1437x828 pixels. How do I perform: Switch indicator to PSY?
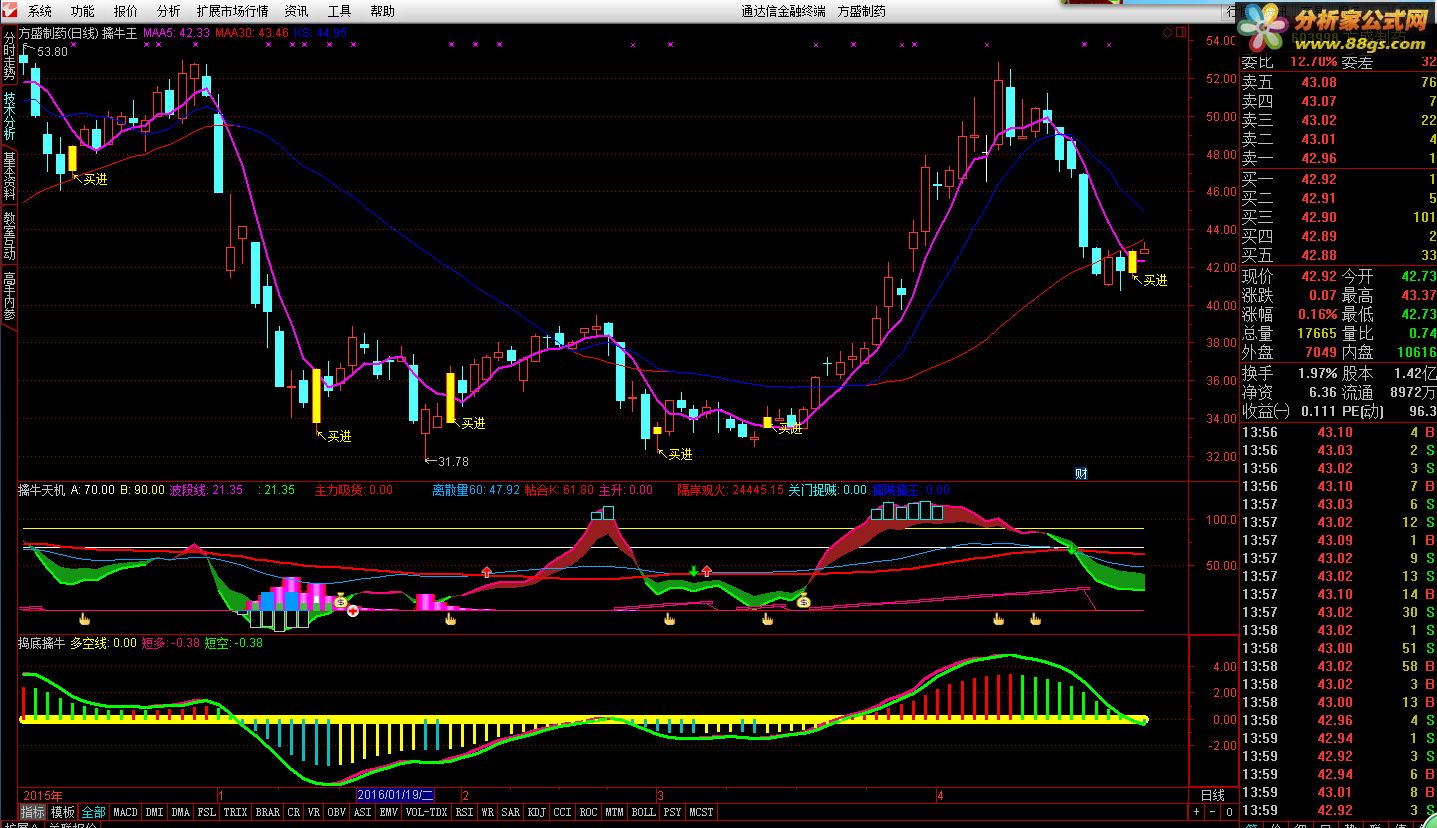point(673,812)
